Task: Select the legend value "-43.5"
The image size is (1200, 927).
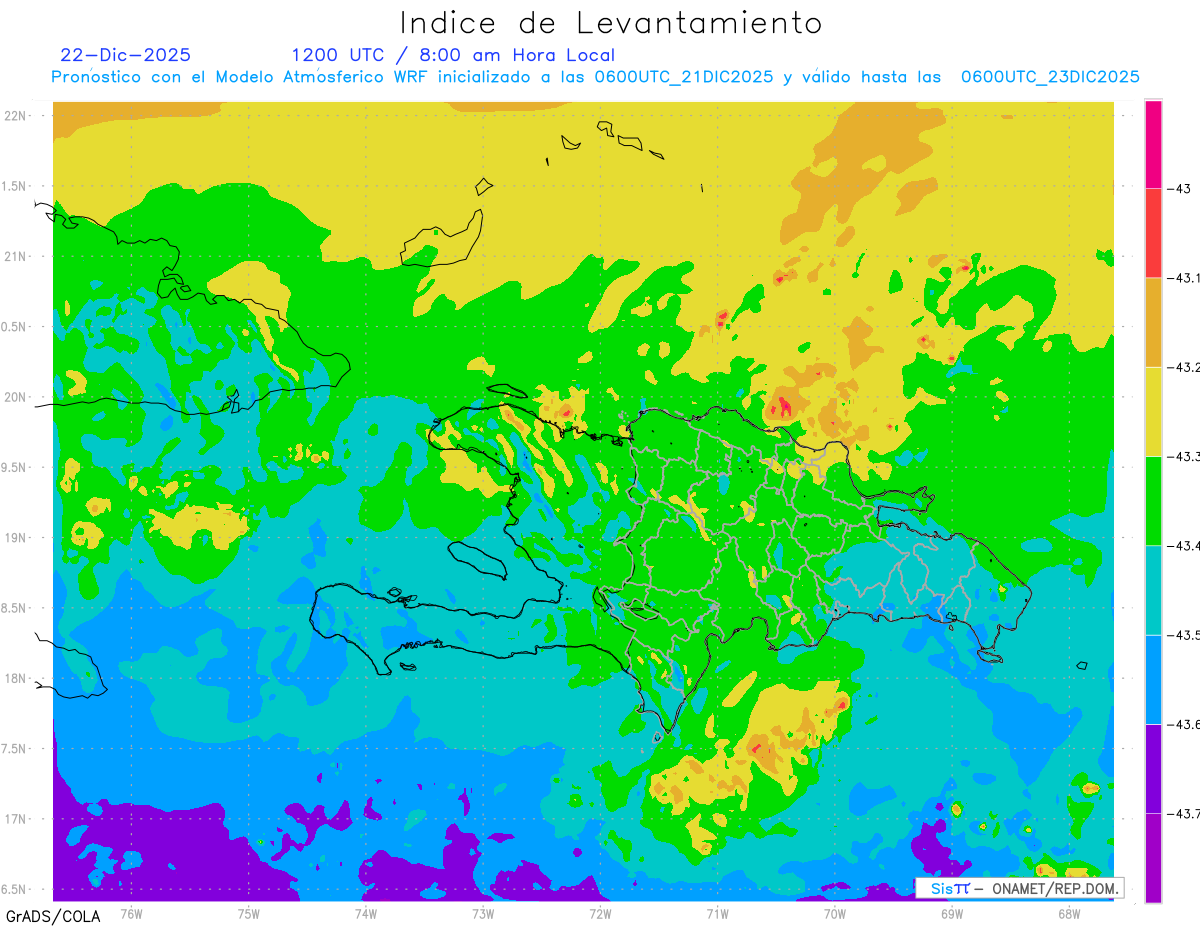Action: (x=1184, y=635)
